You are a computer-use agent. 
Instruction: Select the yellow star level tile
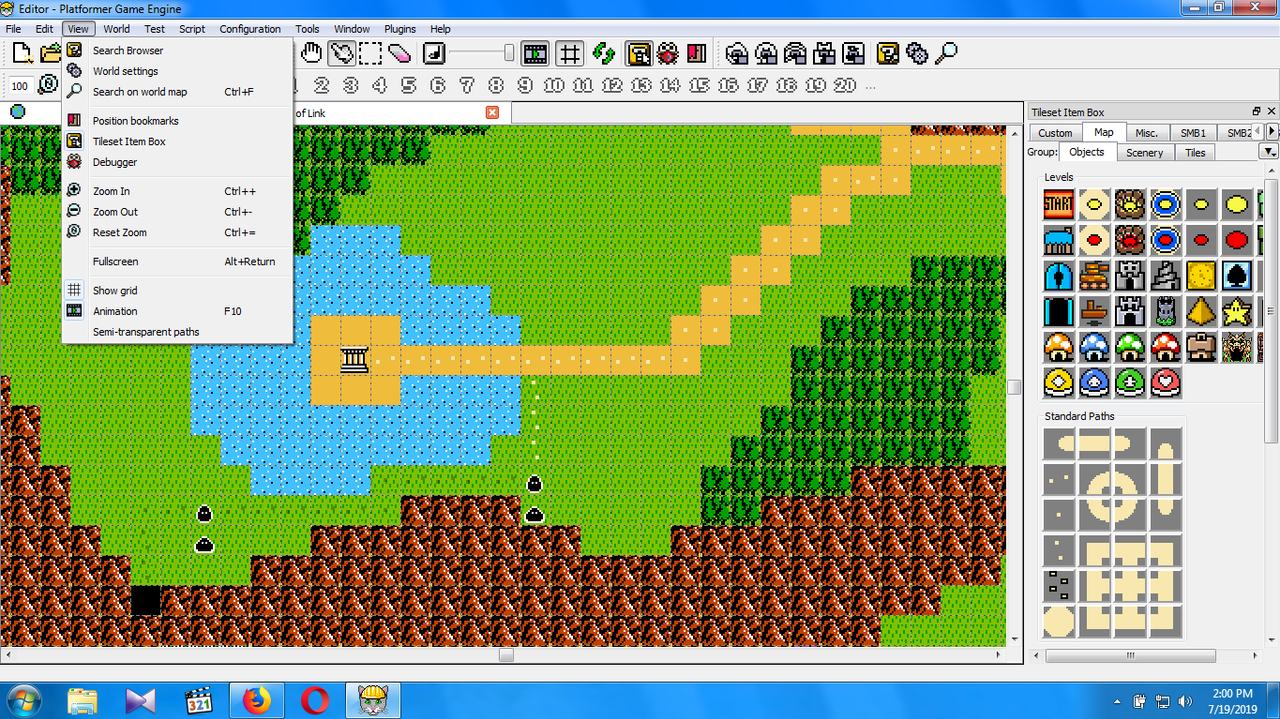coord(1237,311)
